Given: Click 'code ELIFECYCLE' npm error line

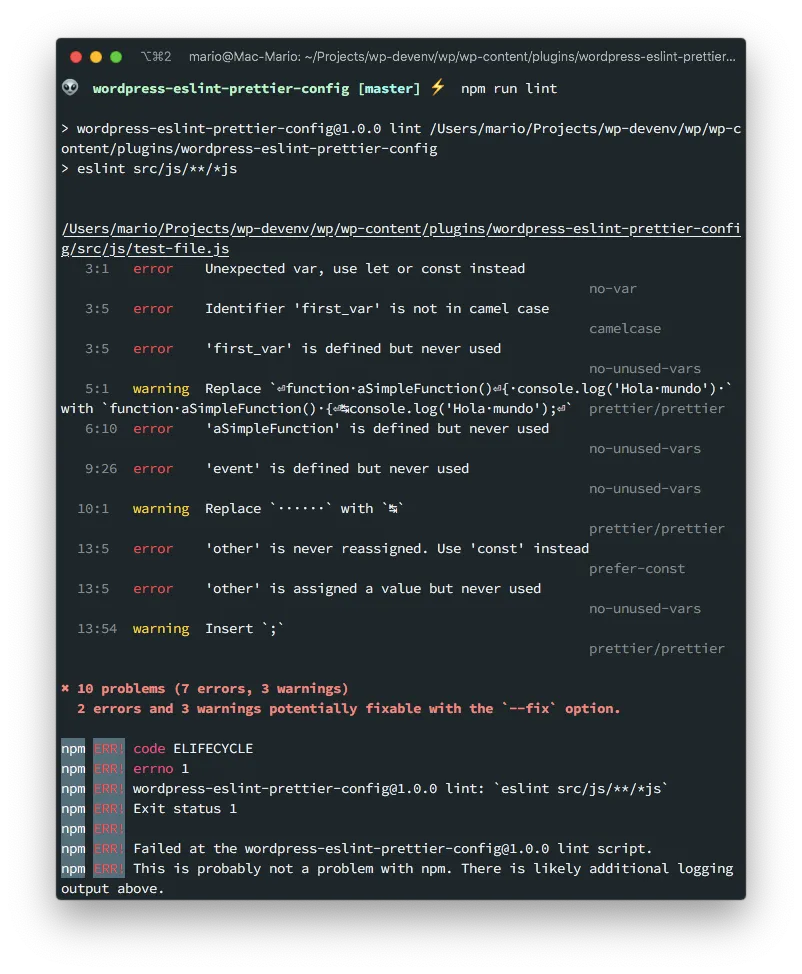Looking at the screenshot, I should [193, 749].
